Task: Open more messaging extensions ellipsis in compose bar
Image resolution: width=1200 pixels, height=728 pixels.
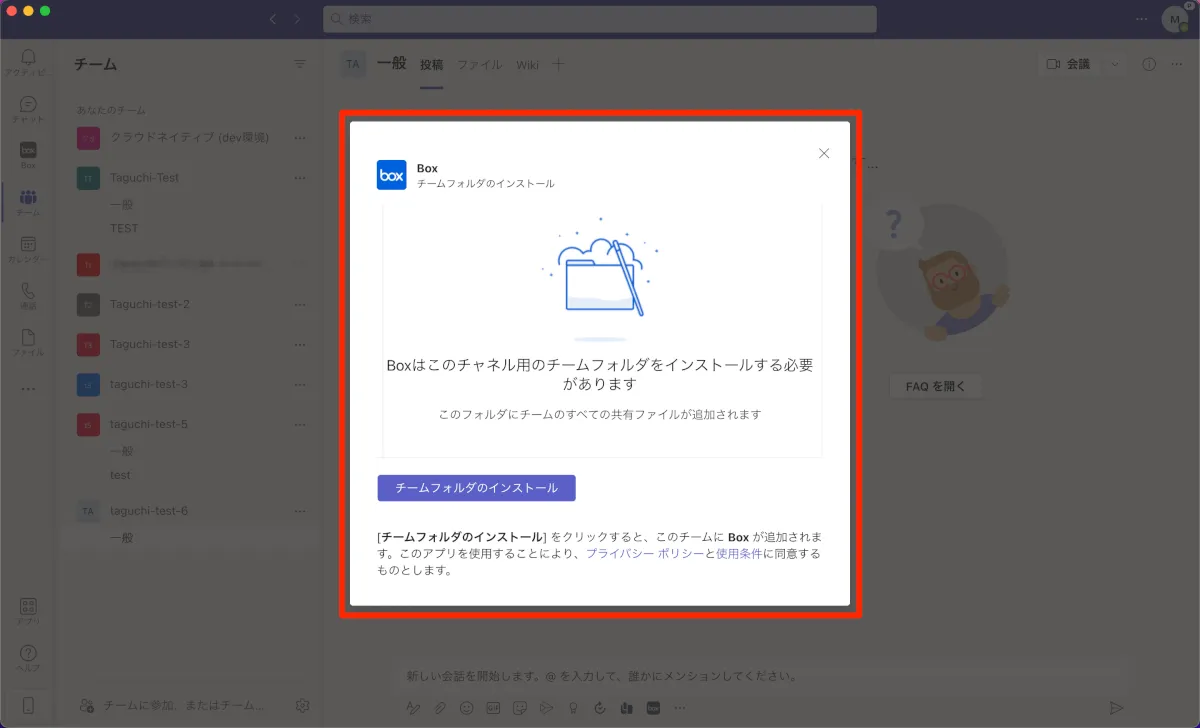Action: [680, 708]
